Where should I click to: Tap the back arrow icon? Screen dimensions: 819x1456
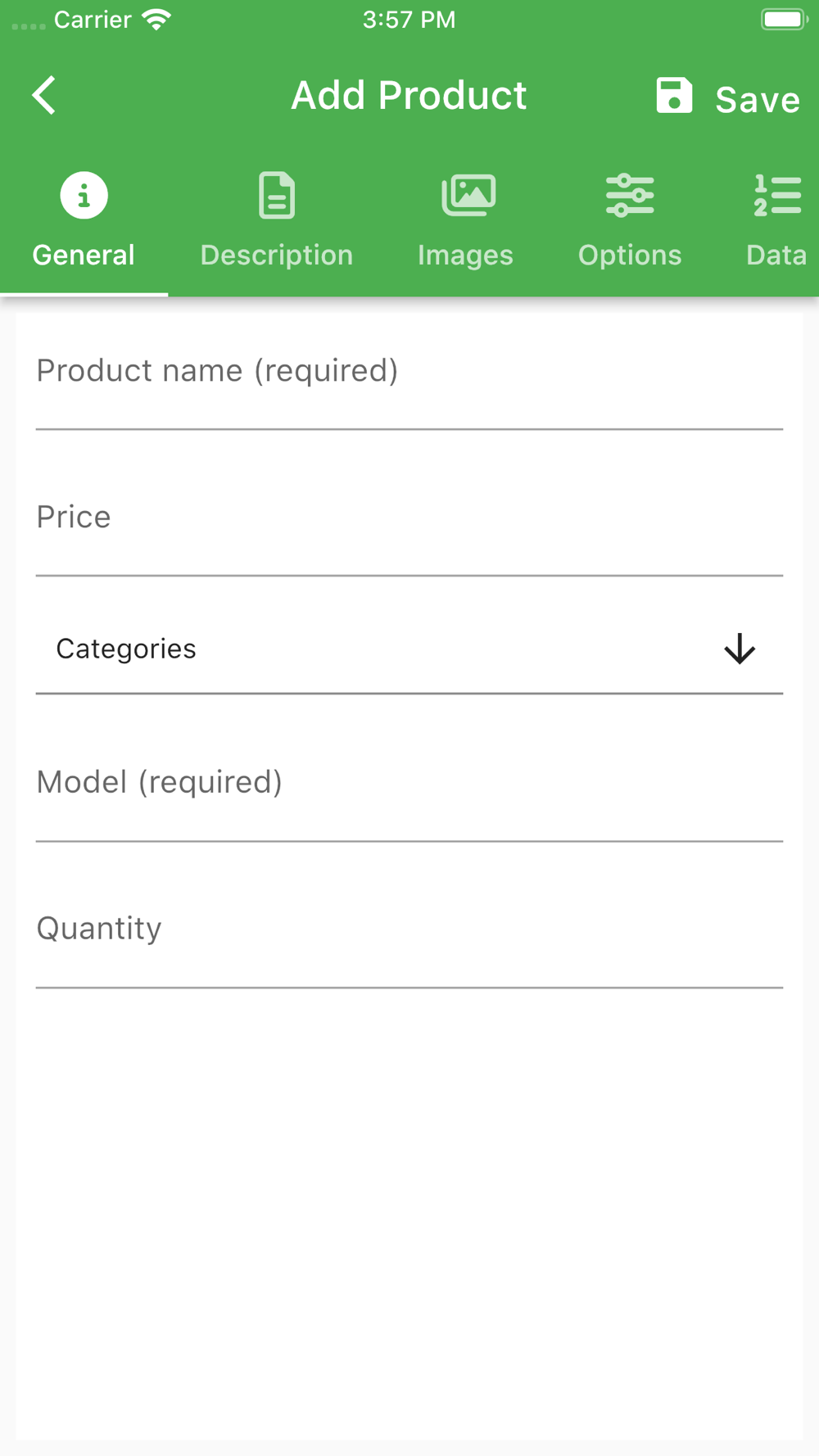(44, 96)
